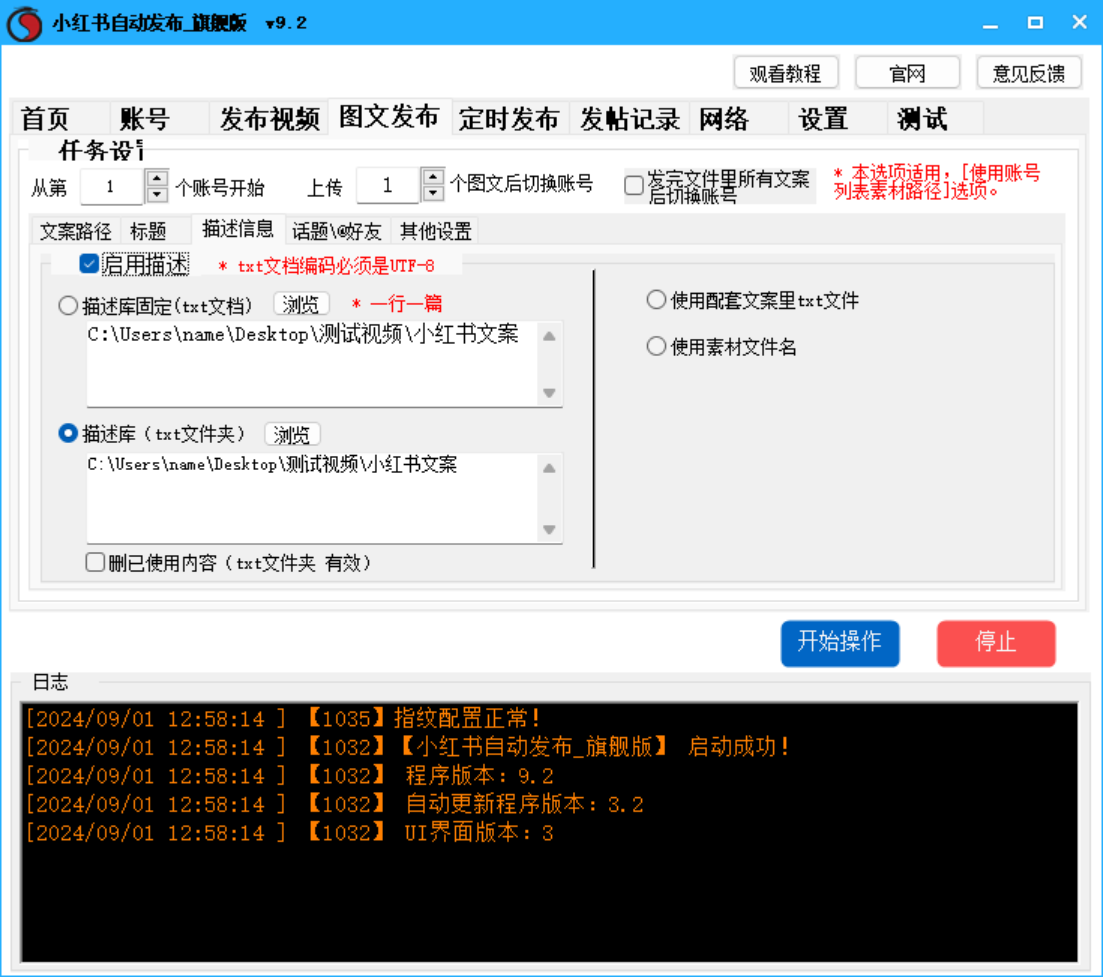The height and width of the screenshot is (977, 1103).
Task: Click the upload count before switching field
Action: 388,186
